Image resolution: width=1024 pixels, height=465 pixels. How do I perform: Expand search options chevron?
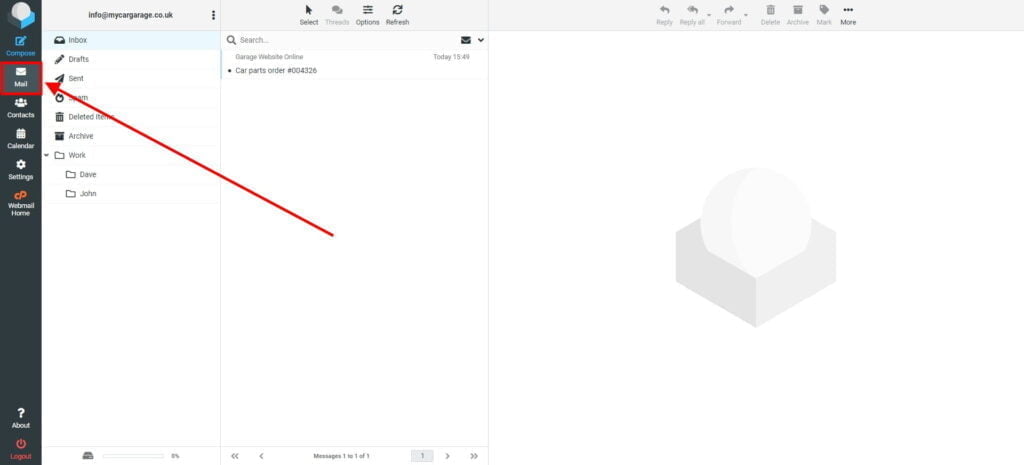[481, 40]
